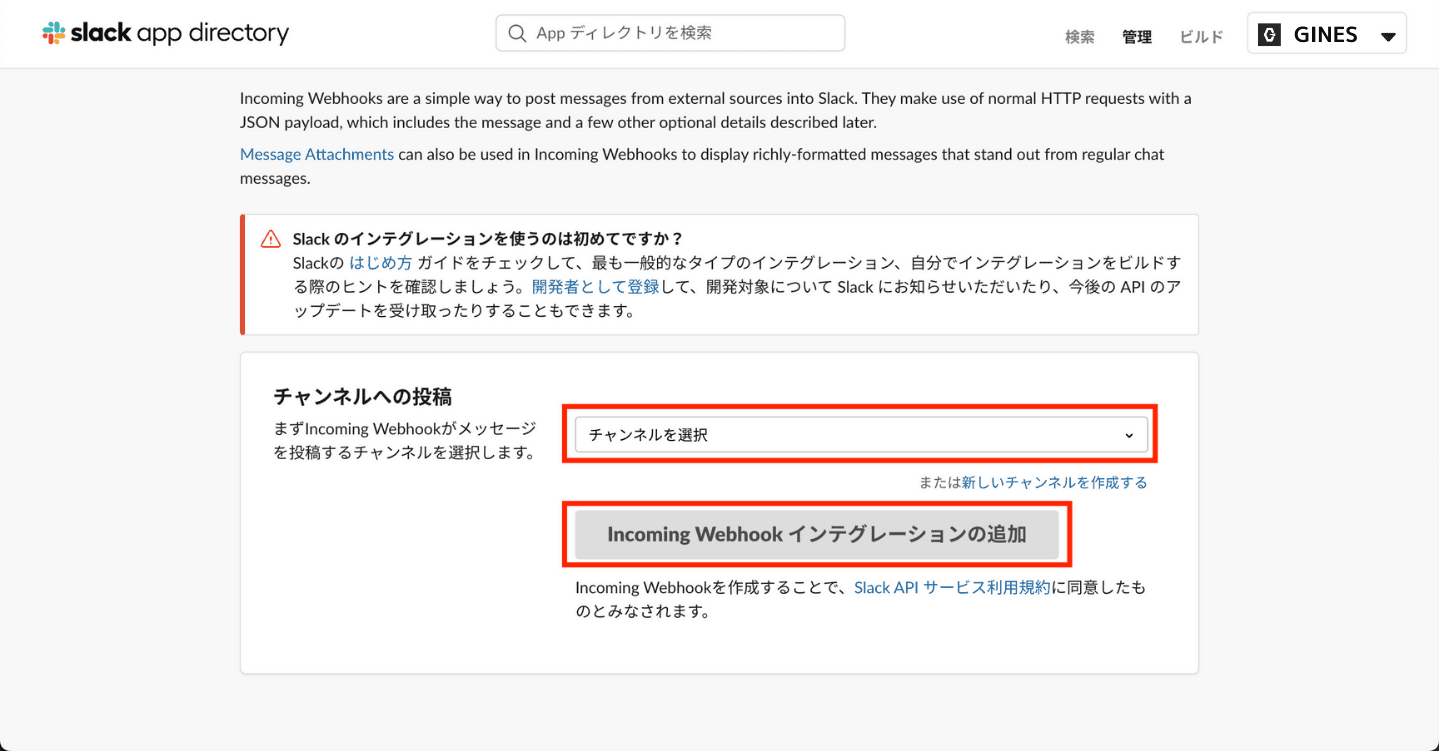Click the red warning triangle icon
The image size is (1440, 752).
click(x=271, y=239)
